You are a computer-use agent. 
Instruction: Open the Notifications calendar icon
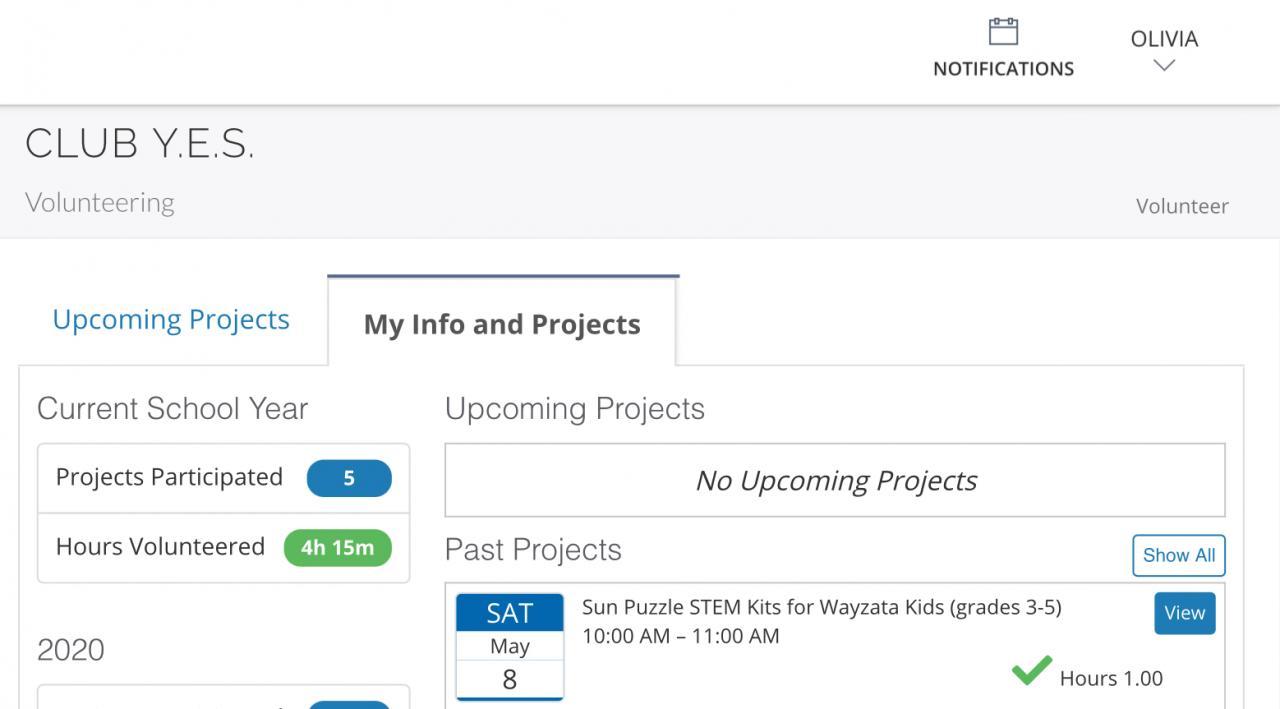pos(1003,32)
